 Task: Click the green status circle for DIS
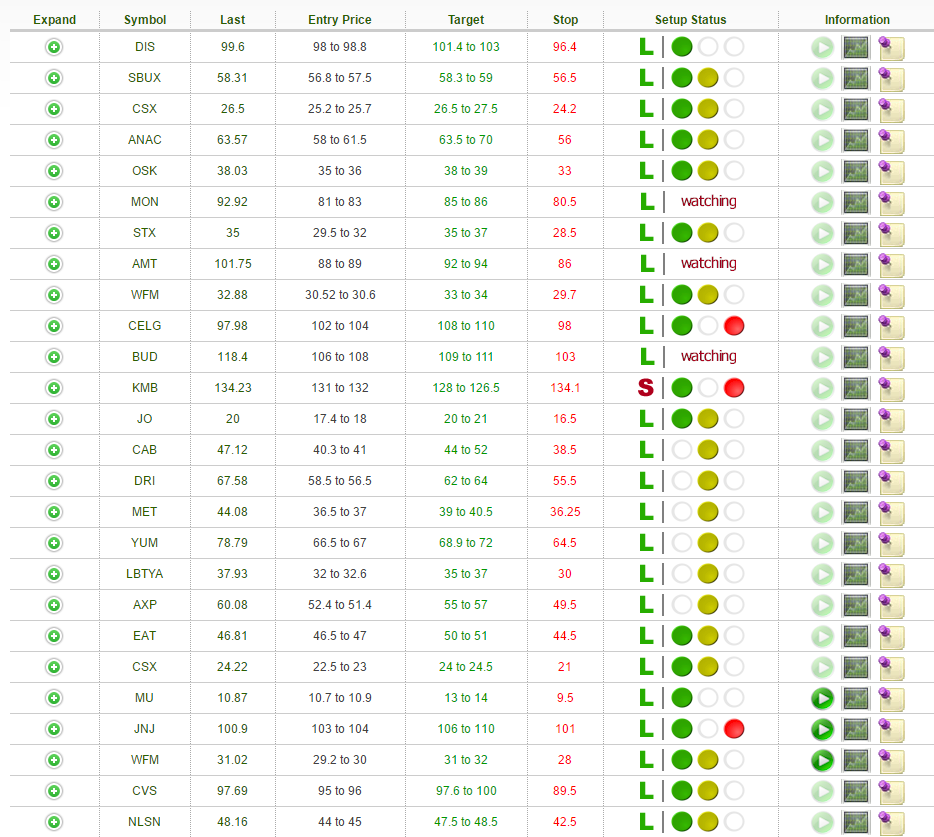[682, 47]
